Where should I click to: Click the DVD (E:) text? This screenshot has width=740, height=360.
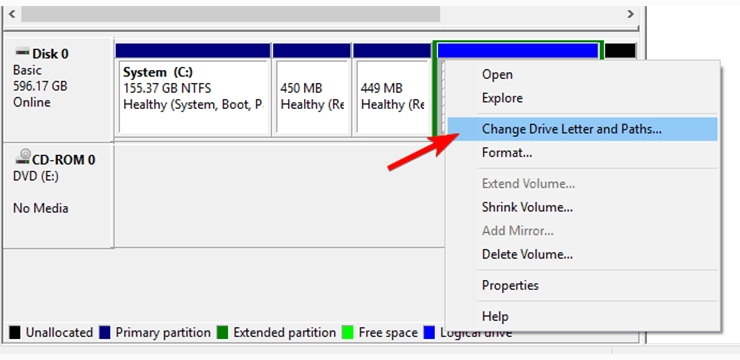36,176
